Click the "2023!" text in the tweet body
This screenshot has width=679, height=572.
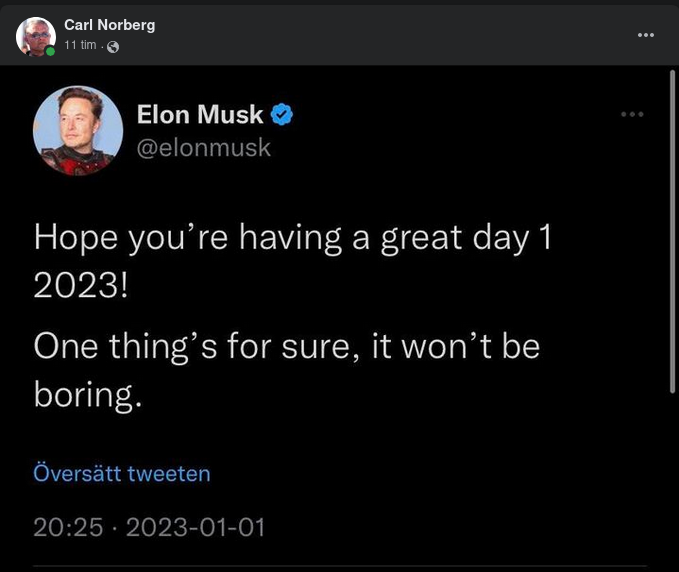pos(81,286)
